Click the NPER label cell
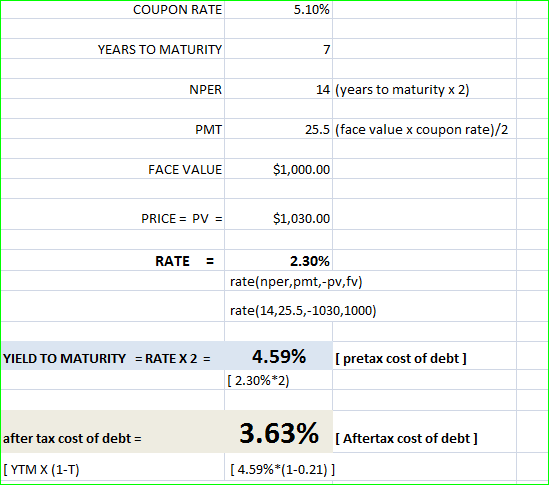The image size is (549, 485). point(206,90)
